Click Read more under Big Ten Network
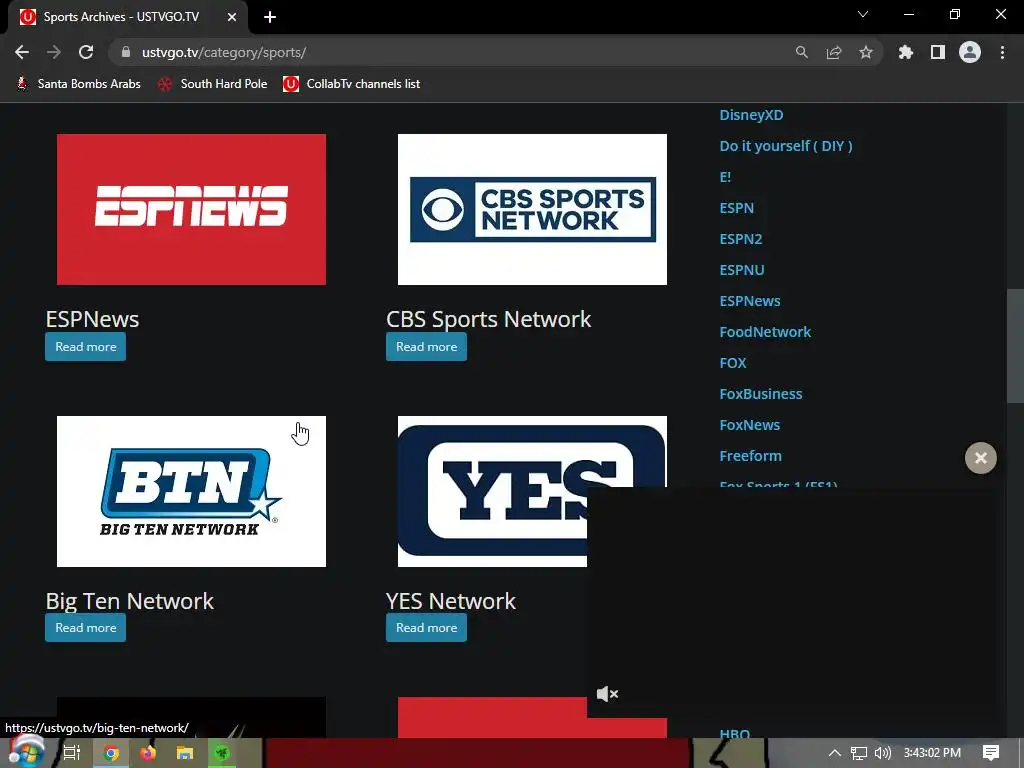The width and height of the screenshot is (1024, 768). tap(86, 628)
